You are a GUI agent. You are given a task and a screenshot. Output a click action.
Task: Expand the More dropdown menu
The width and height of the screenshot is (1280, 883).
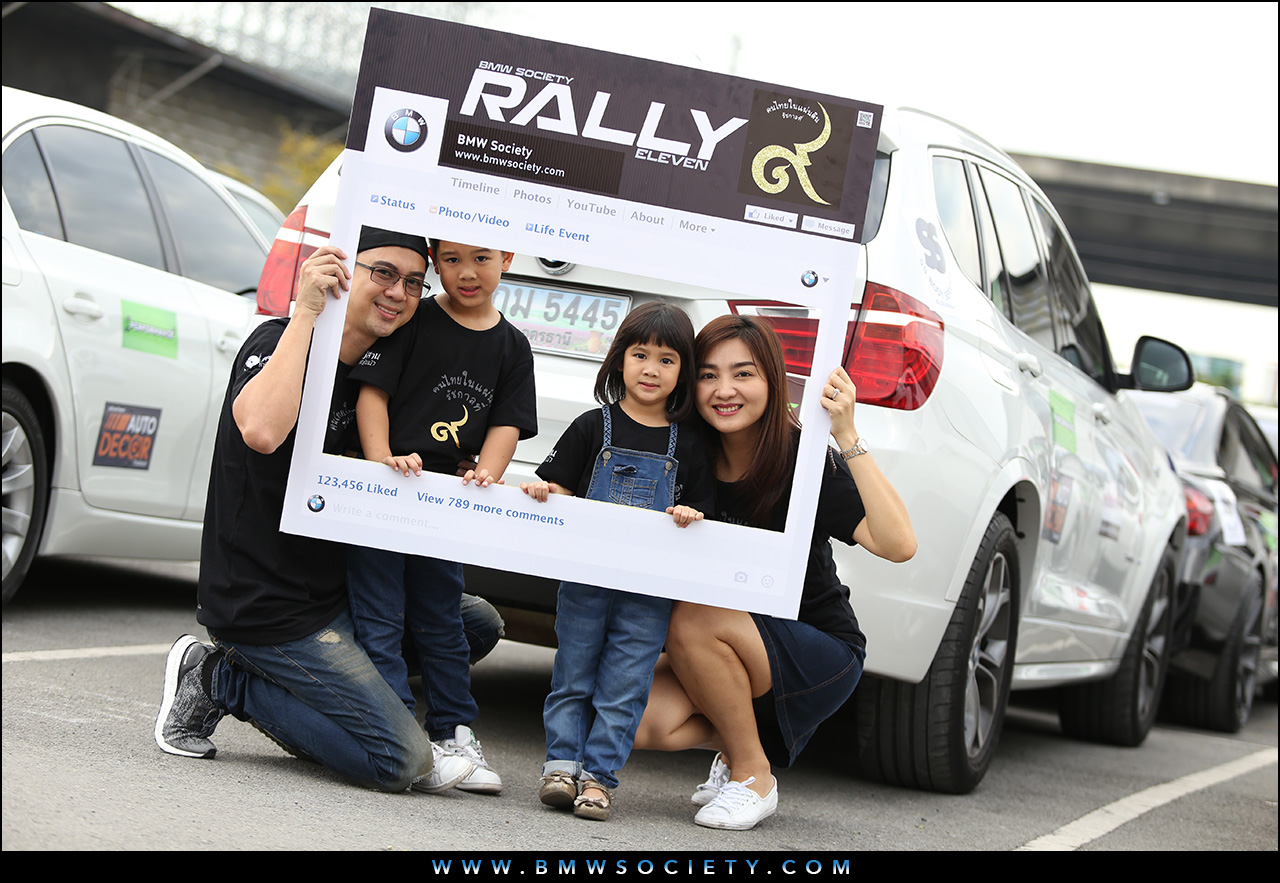pos(696,227)
